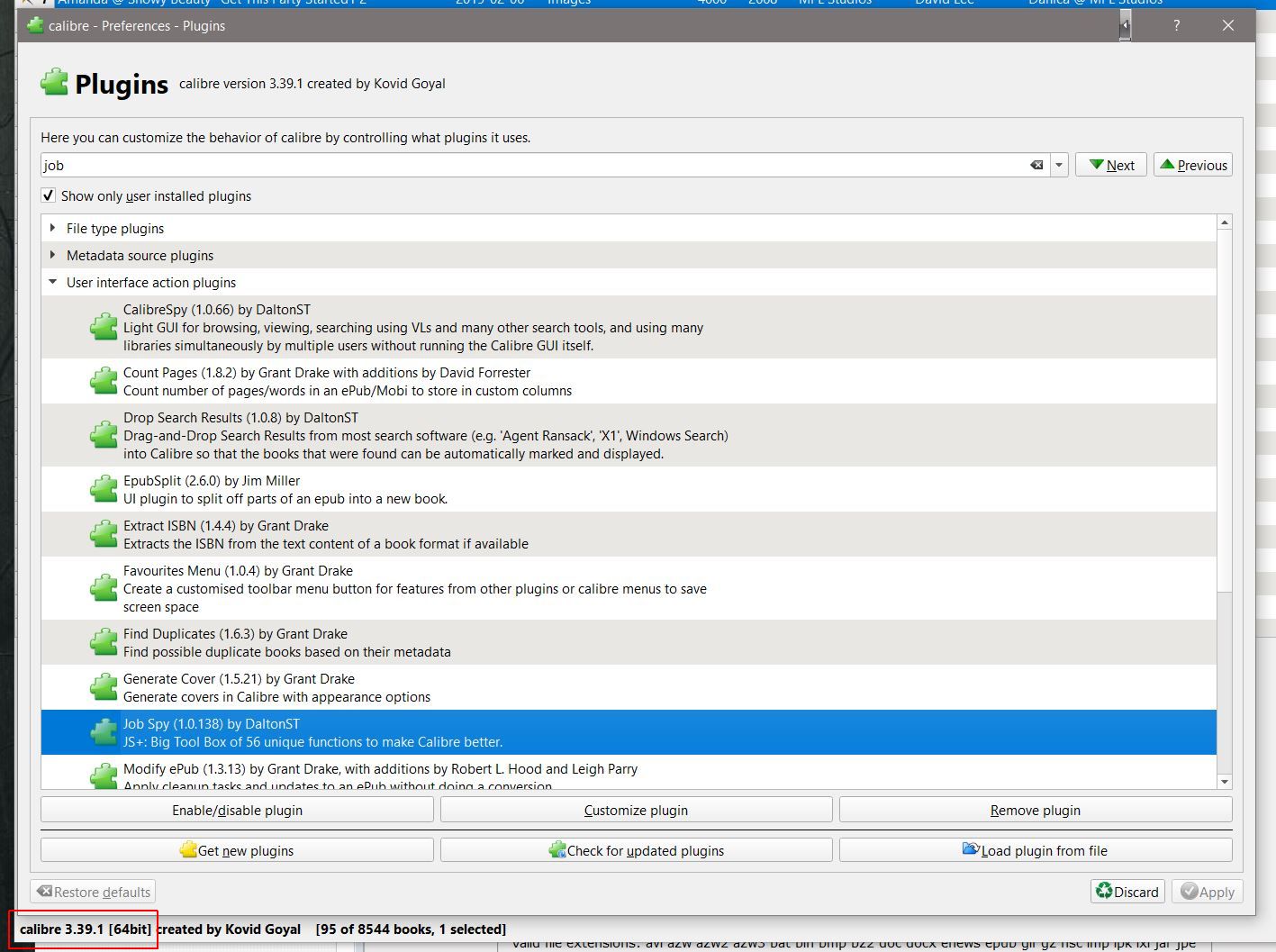Open the search history dropdown arrow
This screenshot has height=952, width=1276.
click(x=1059, y=165)
